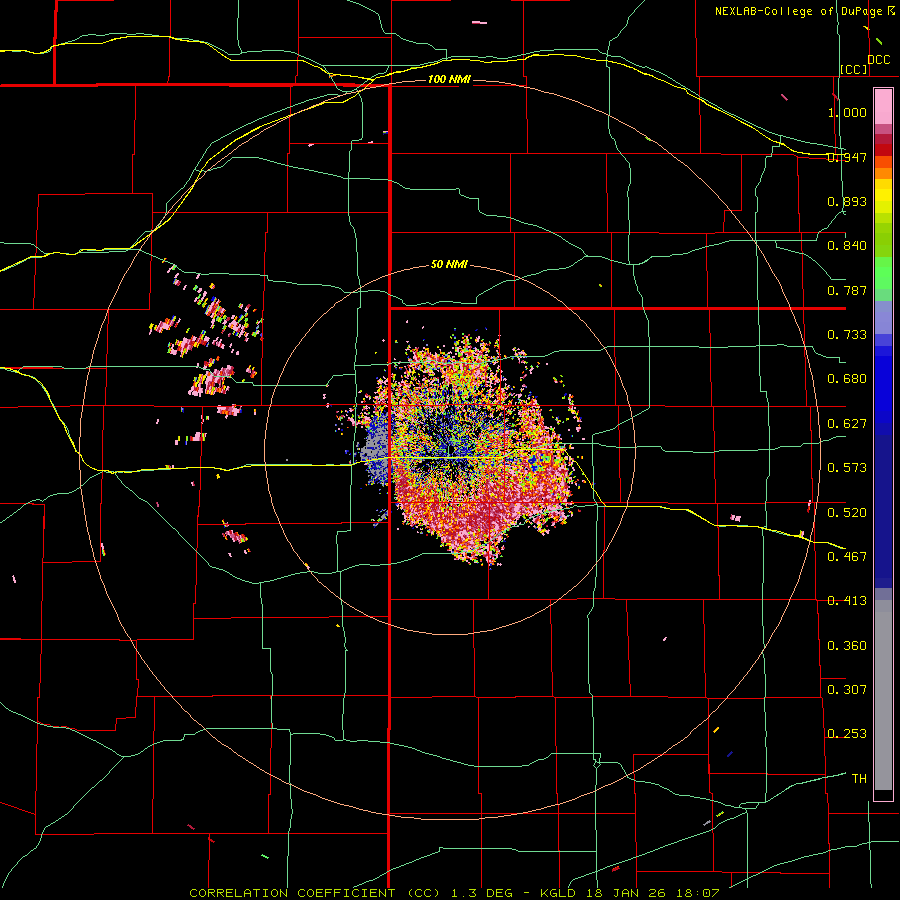Pick the bright green color bar segment
The height and width of the screenshot is (900, 900).
883,273
